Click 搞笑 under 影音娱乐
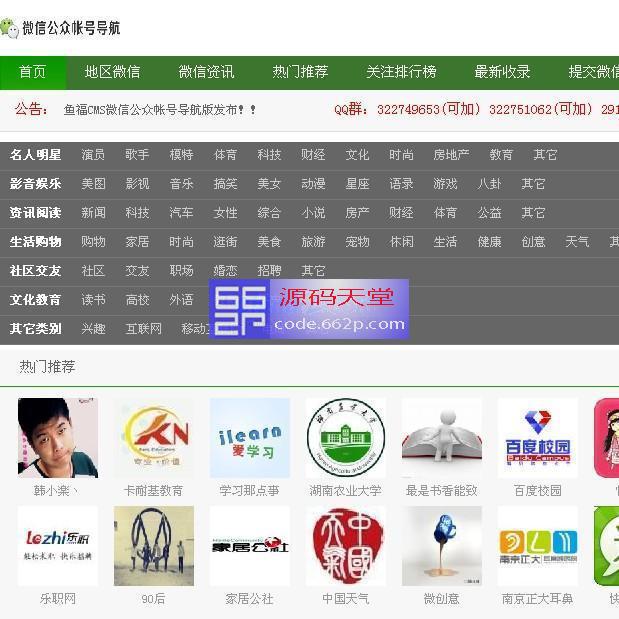The image size is (619, 619). (225, 184)
